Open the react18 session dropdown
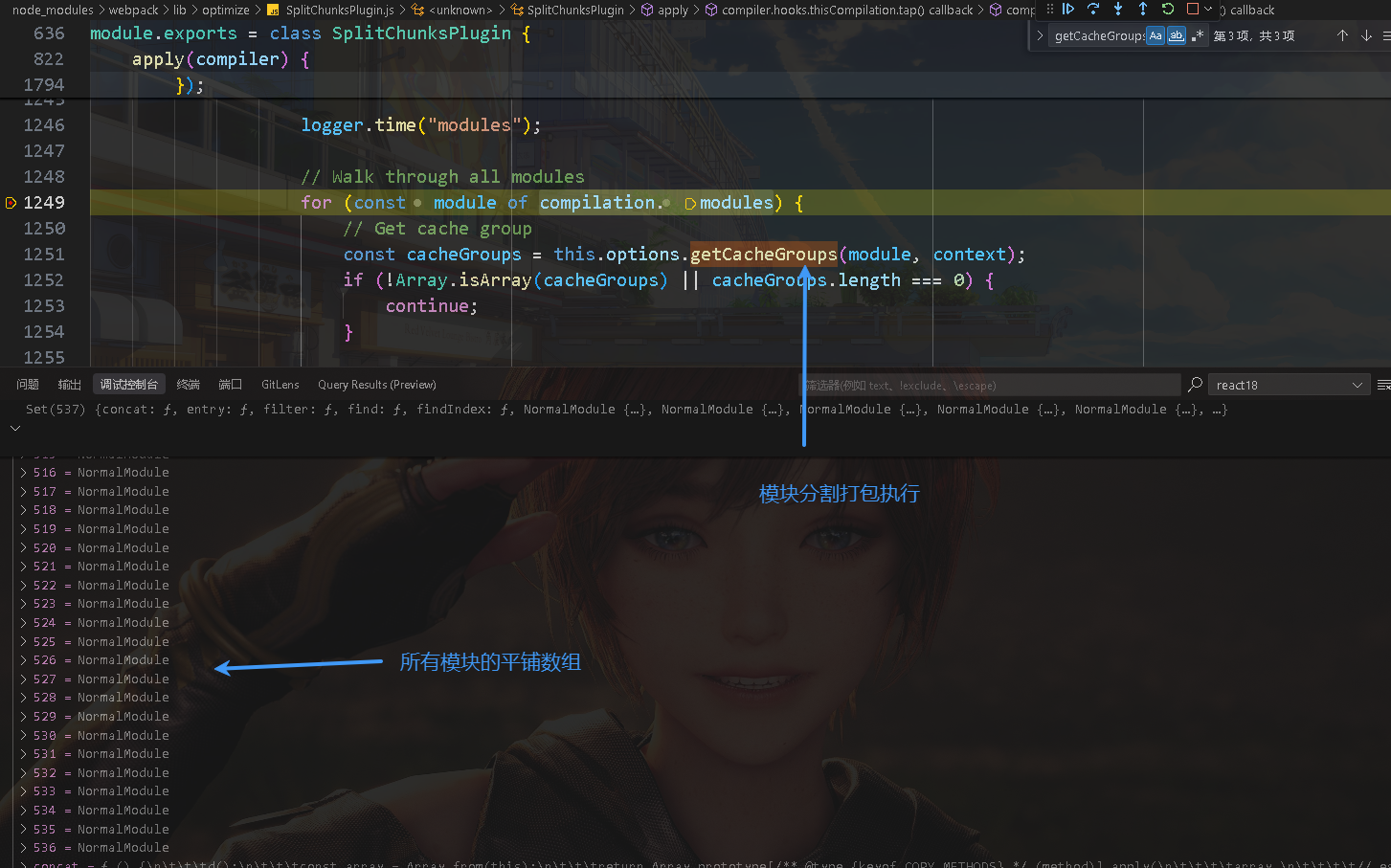 (x=1290, y=385)
